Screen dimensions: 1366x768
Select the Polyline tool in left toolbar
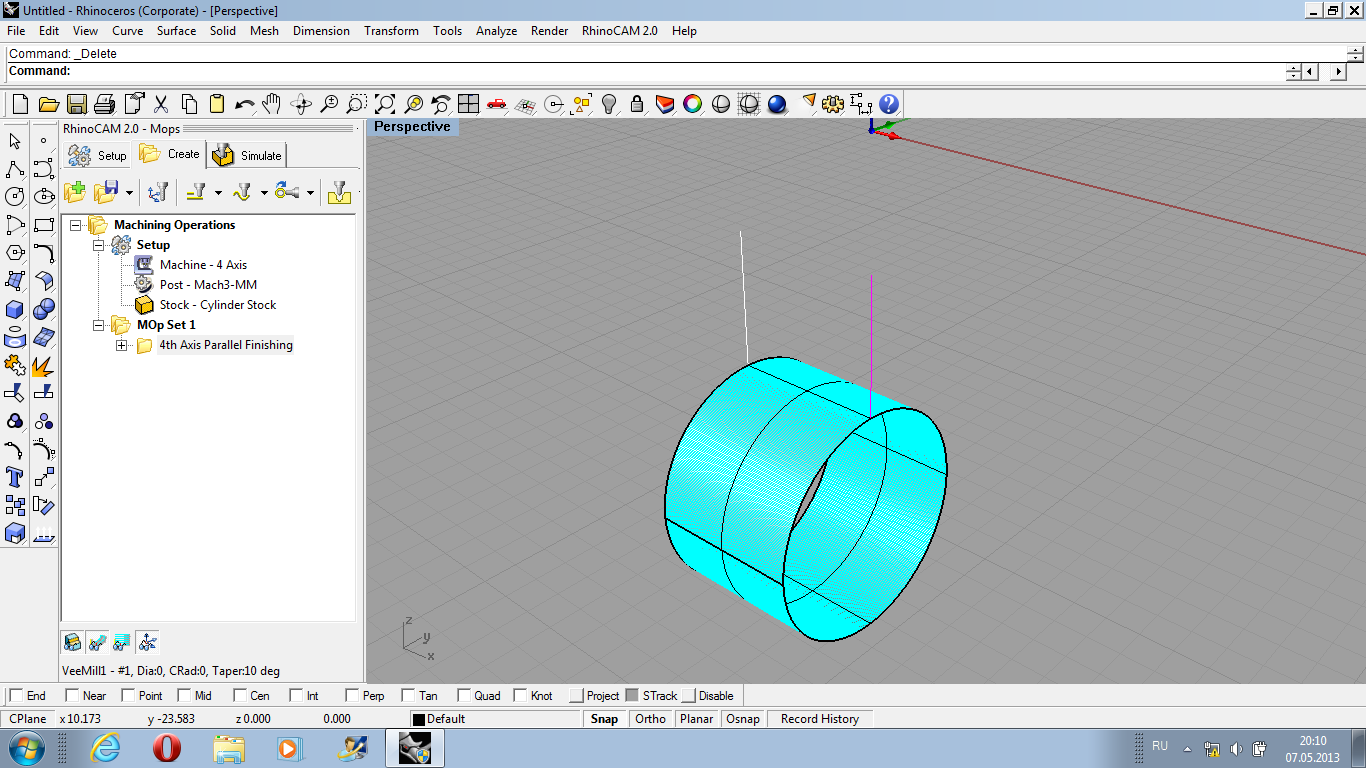click(x=15, y=169)
